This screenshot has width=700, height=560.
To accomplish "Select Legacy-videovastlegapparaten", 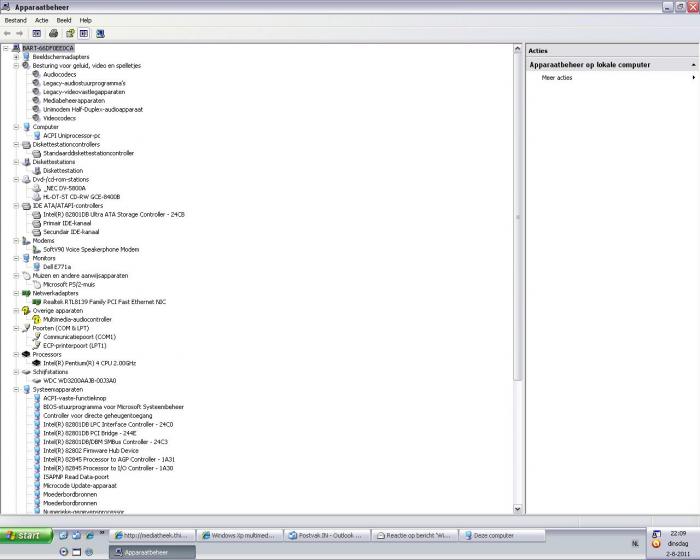I will [x=84, y=92].
